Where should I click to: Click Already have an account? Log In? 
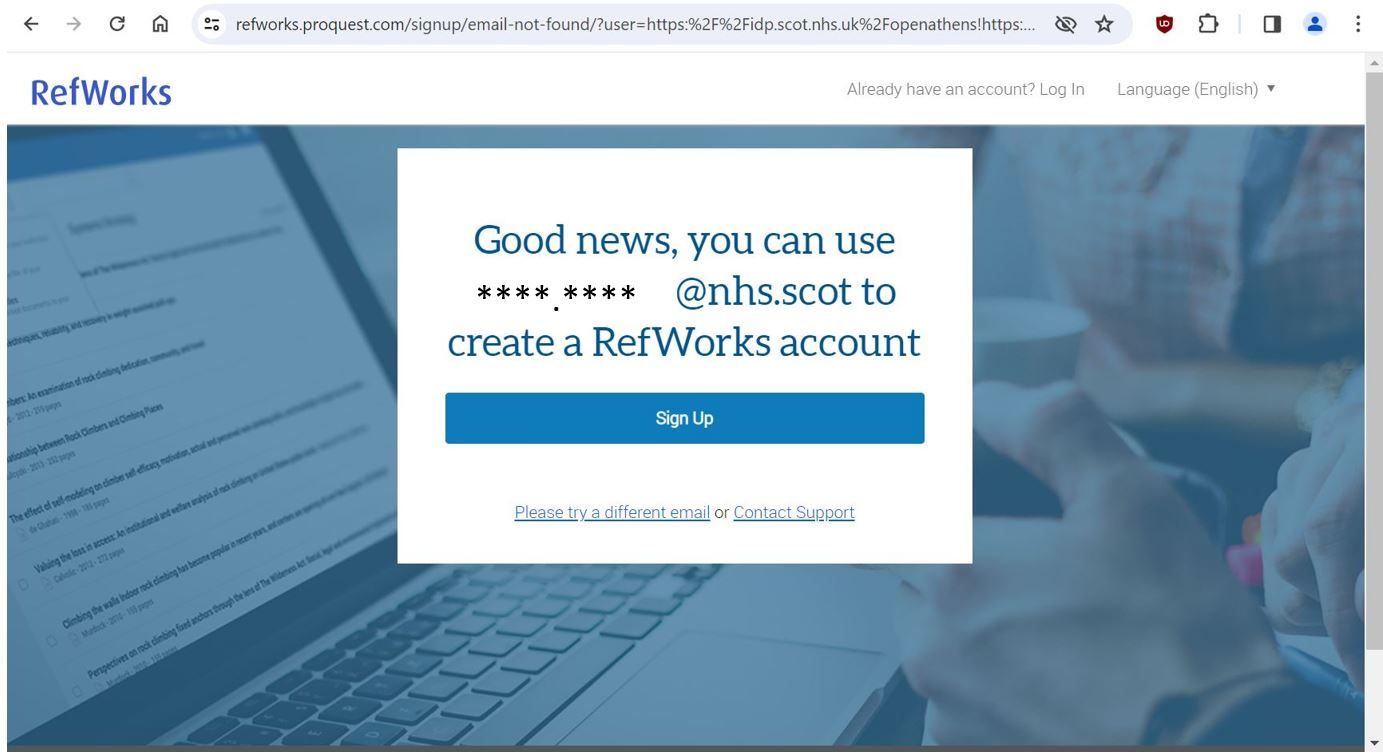coord(965,89)
